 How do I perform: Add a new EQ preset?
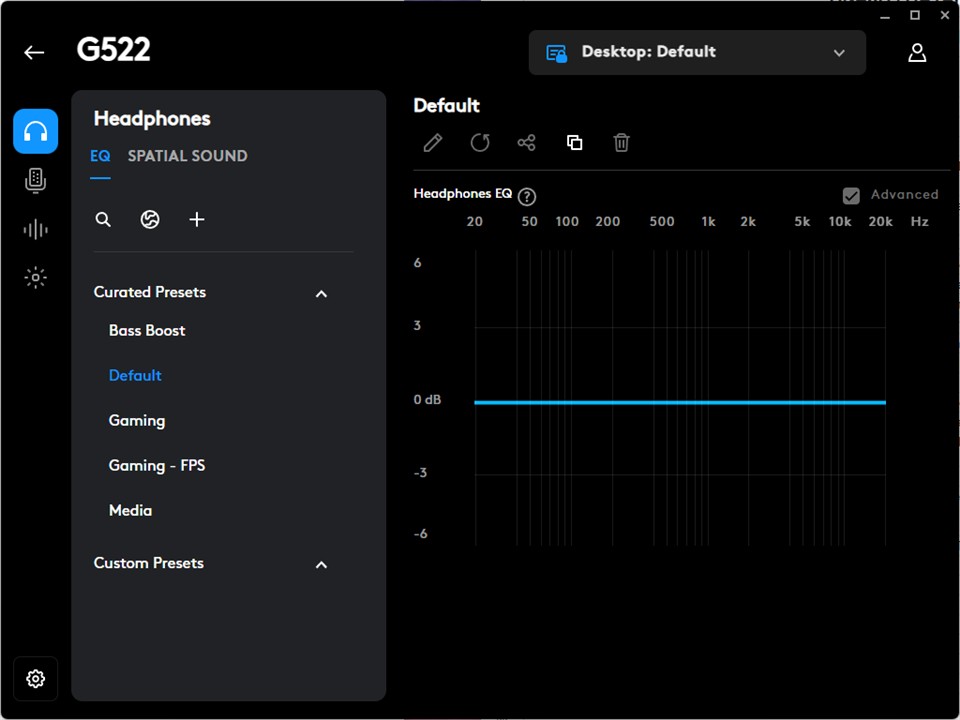point(197,219)
